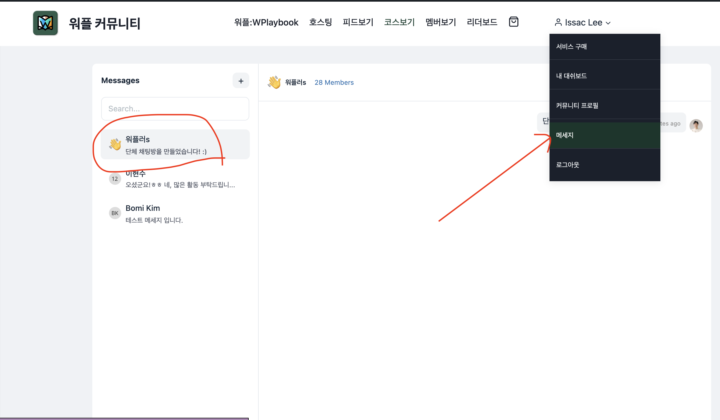Open 워플:WPlaybook in the navigation
This screenshot has width=720, height=420.
click(266, 22)
